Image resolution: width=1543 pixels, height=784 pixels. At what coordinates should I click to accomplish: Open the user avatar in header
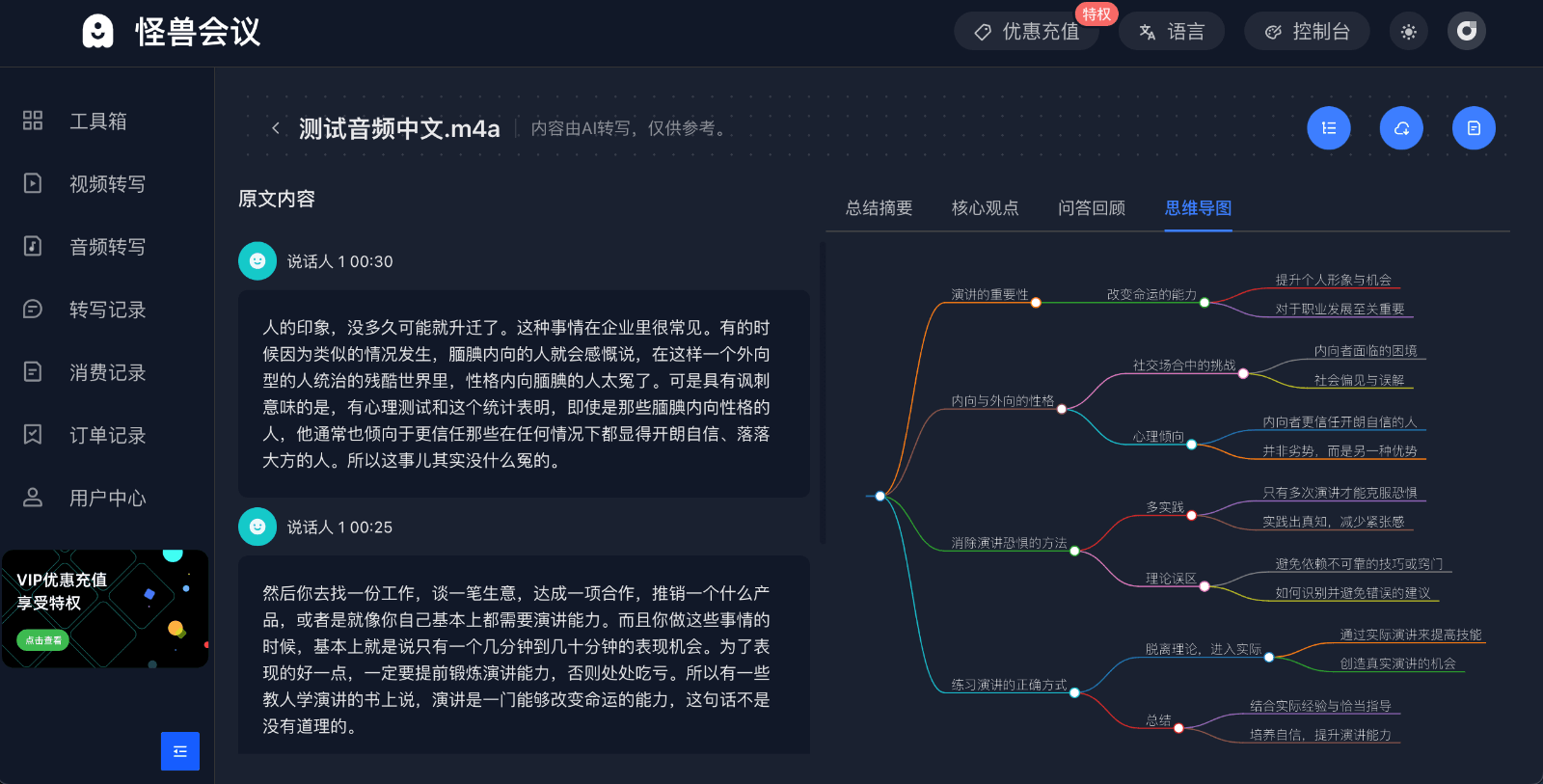click(1466, 32)
